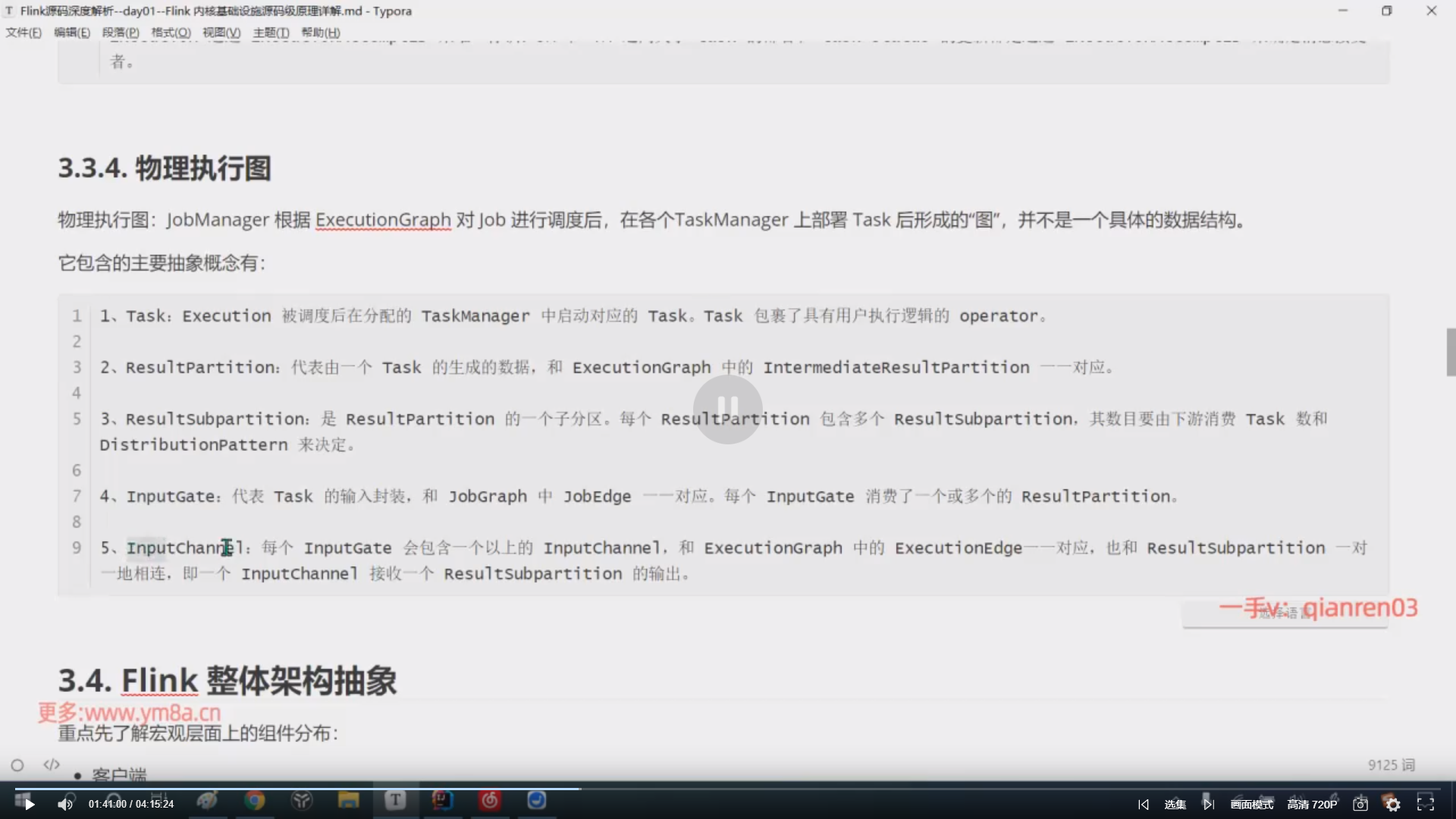Toggle Typora source code mode
Viewport: 1456px width, 819px height.
52,764
